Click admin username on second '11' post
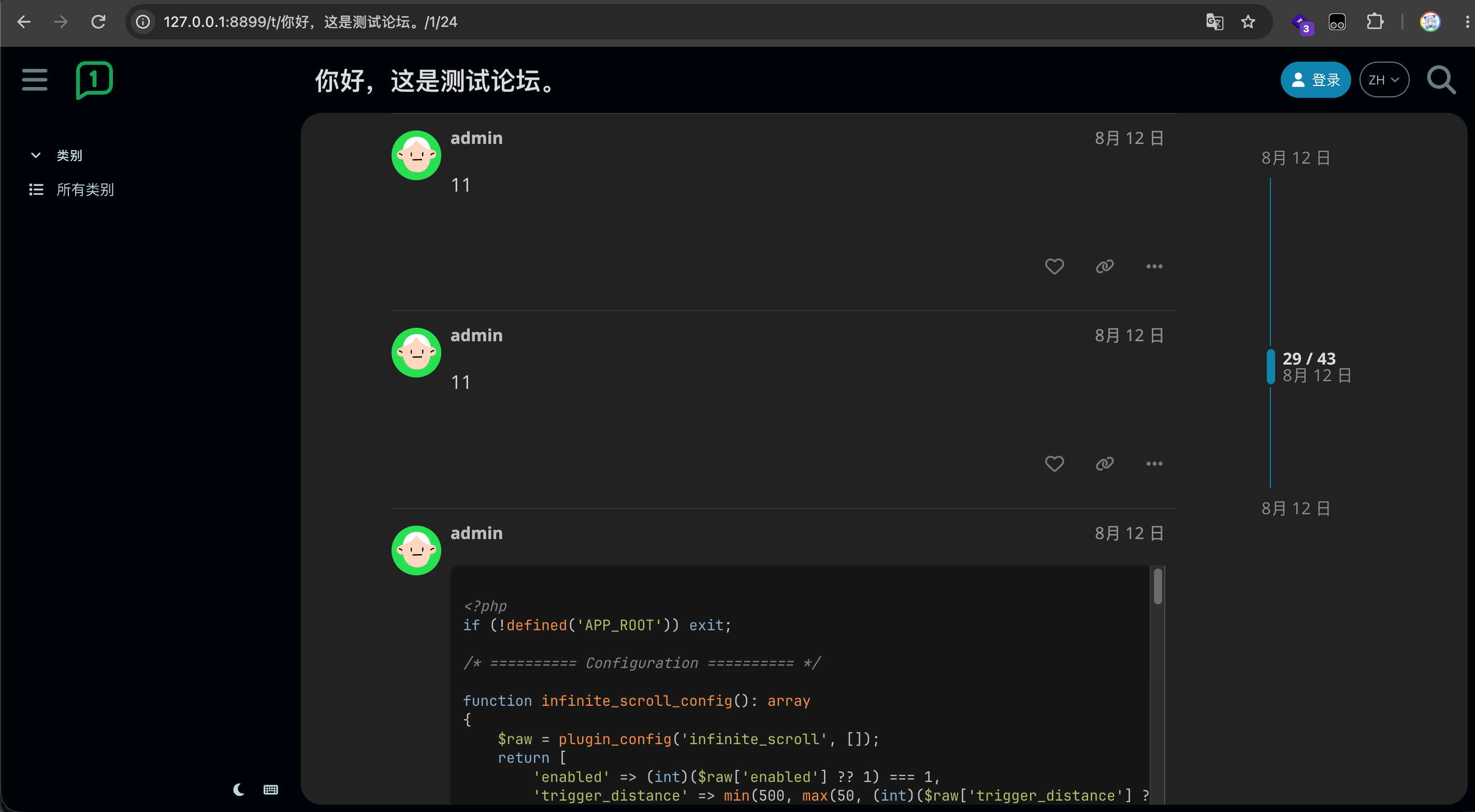The height and width of the screenshot is (812, 1475). click(x=476, y=335)
